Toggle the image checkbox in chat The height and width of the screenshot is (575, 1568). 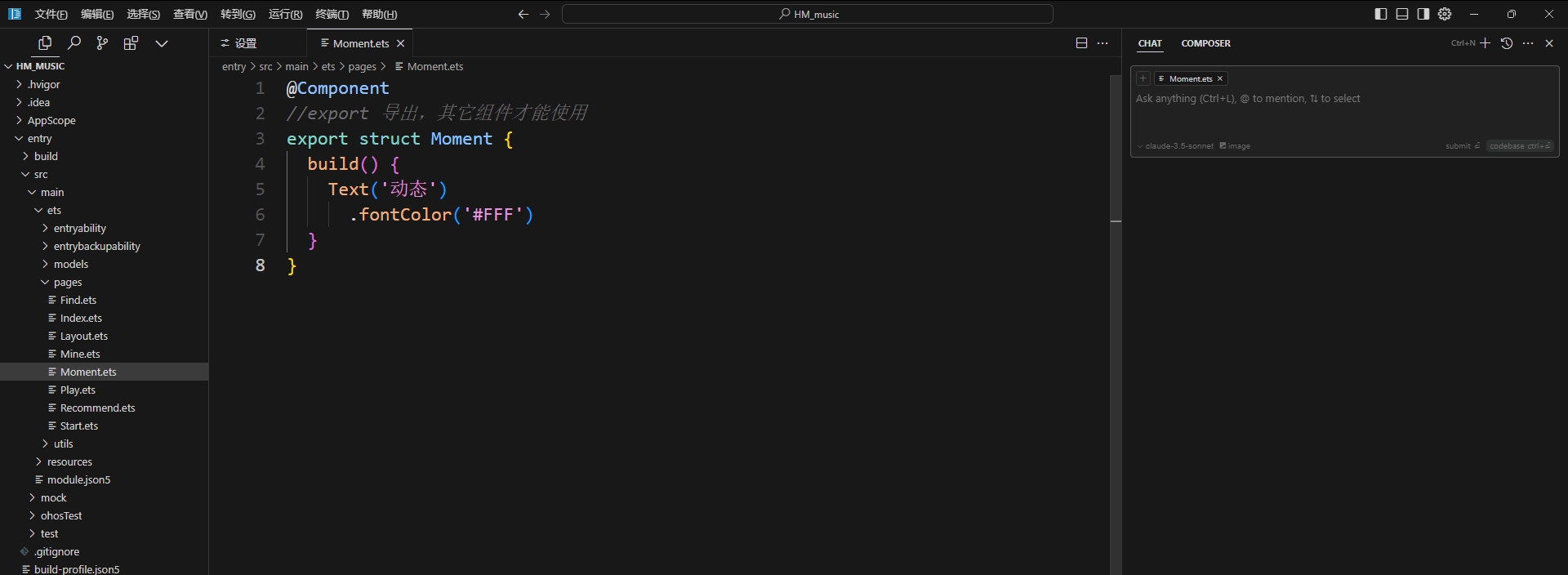[1235, 146]
